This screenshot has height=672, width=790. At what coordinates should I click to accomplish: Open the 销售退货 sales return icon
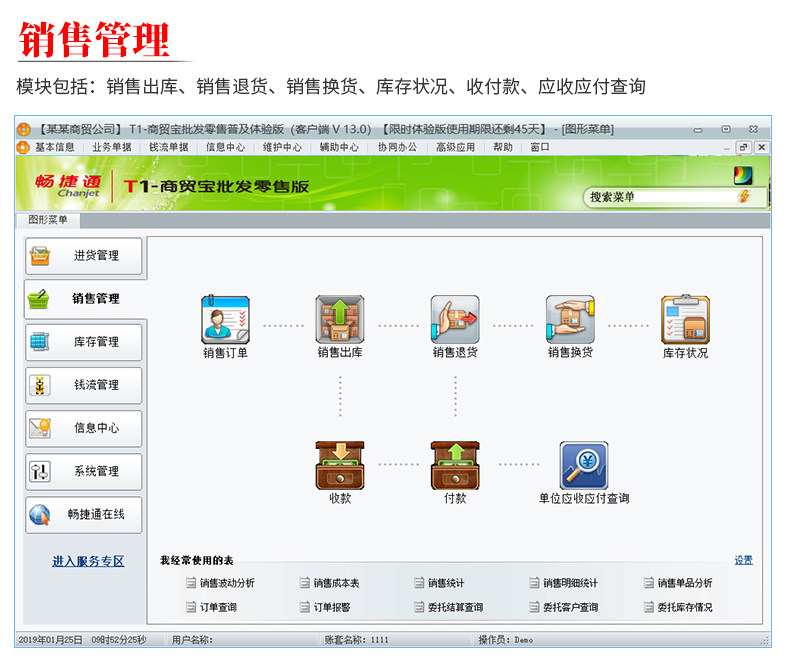pyautogui.click(x=455, y=320)
